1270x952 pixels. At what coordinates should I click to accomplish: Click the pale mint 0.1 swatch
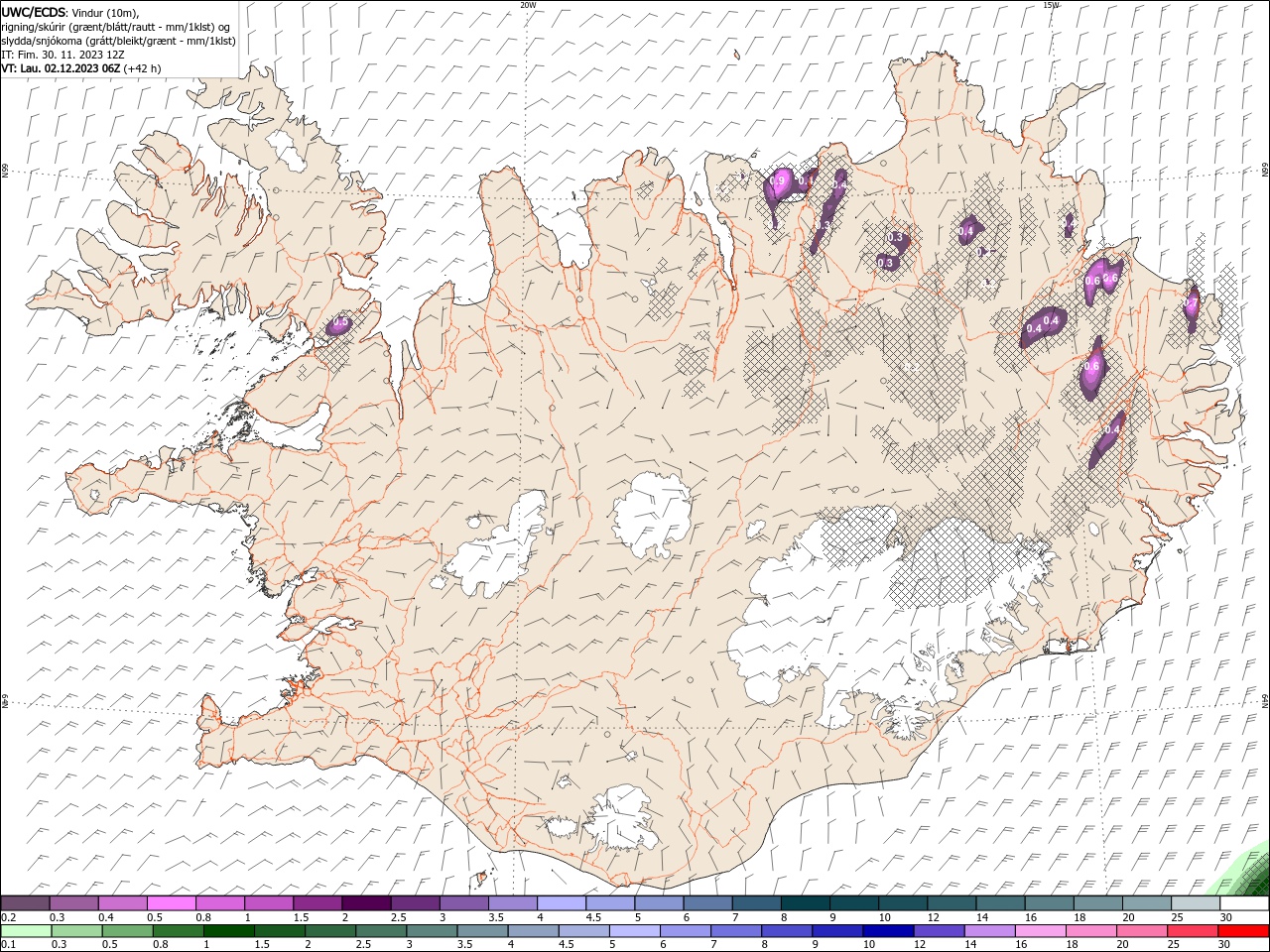(25, 930)
